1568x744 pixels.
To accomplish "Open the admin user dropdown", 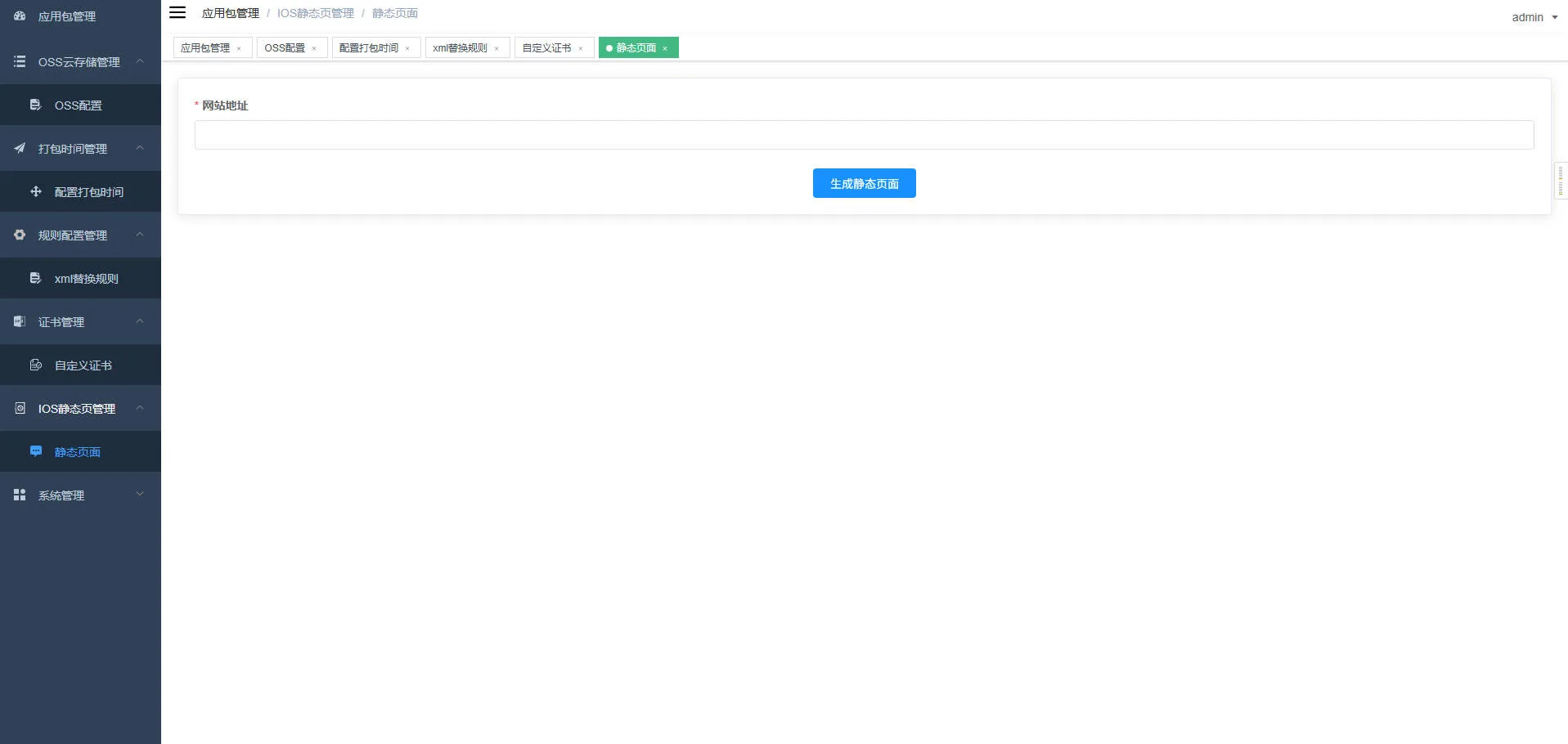I will pos(1534,17).
